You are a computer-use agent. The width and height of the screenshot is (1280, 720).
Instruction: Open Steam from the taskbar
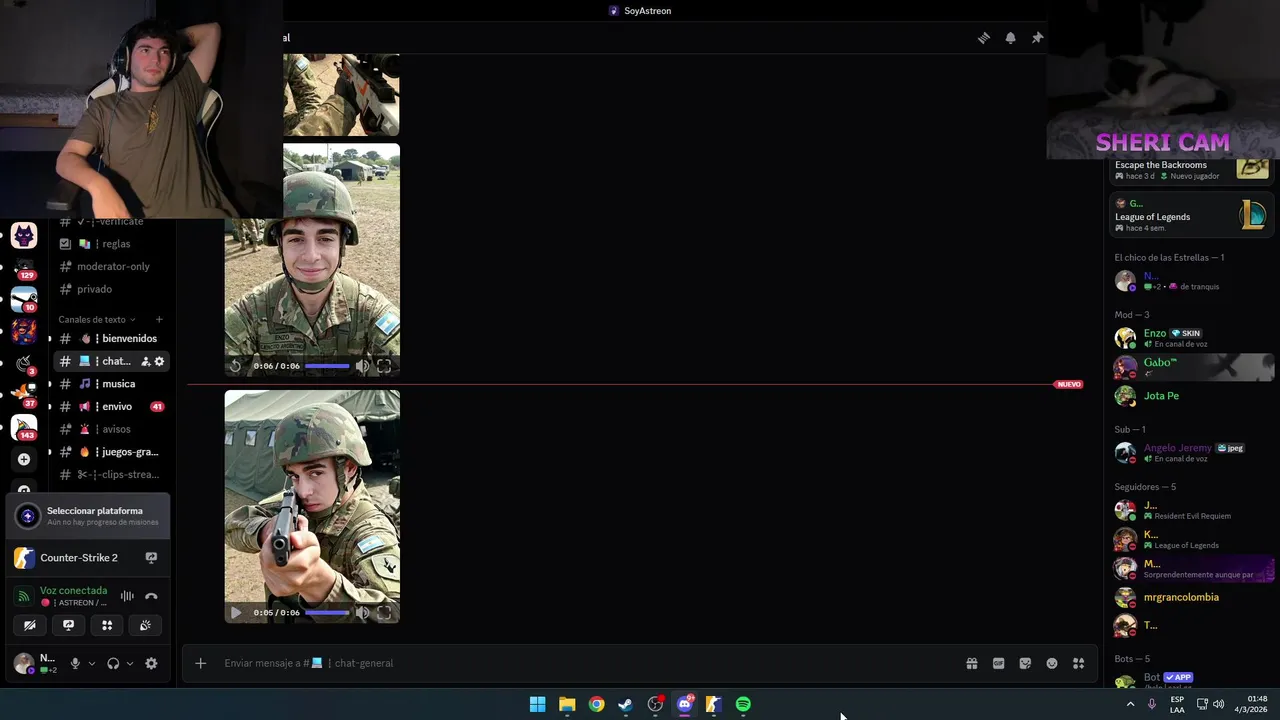[625, 704]
